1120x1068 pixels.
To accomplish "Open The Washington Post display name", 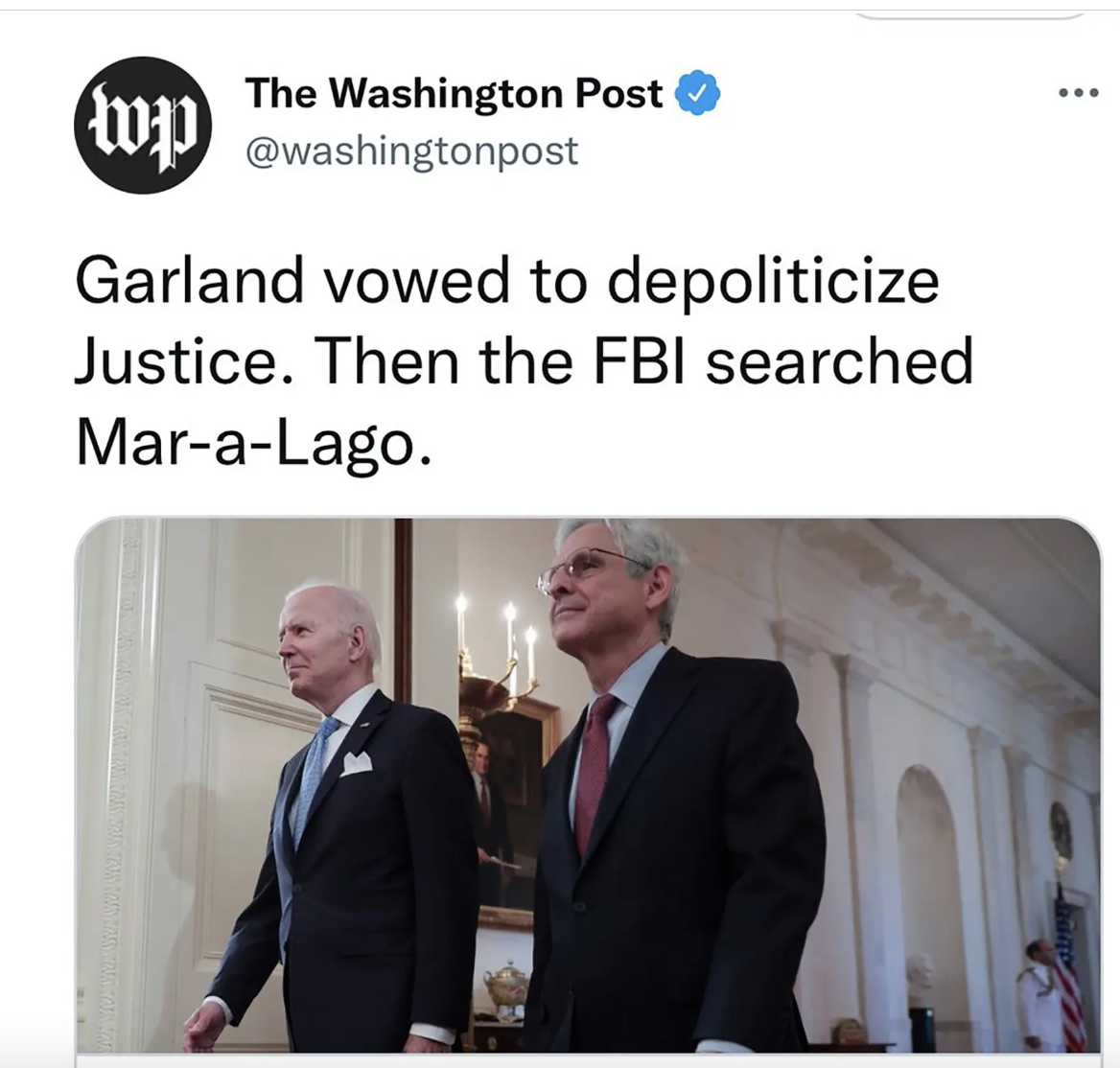I will tap(454, 94).
